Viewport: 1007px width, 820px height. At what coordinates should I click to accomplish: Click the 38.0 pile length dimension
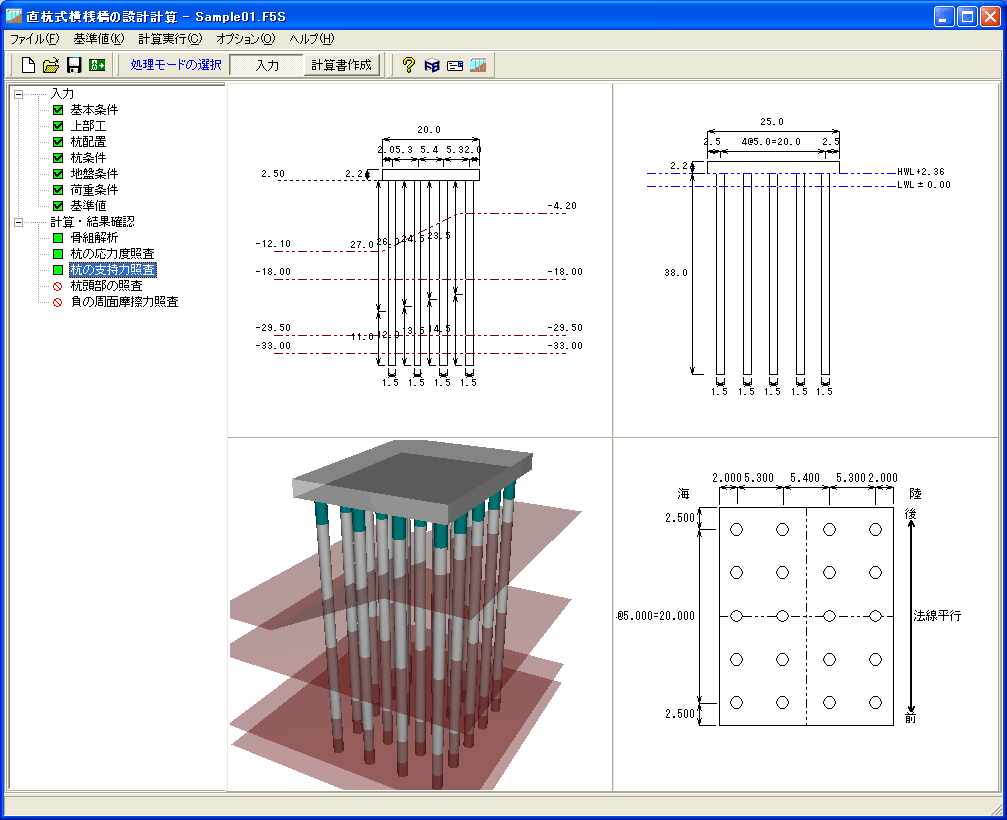point(676,273)
